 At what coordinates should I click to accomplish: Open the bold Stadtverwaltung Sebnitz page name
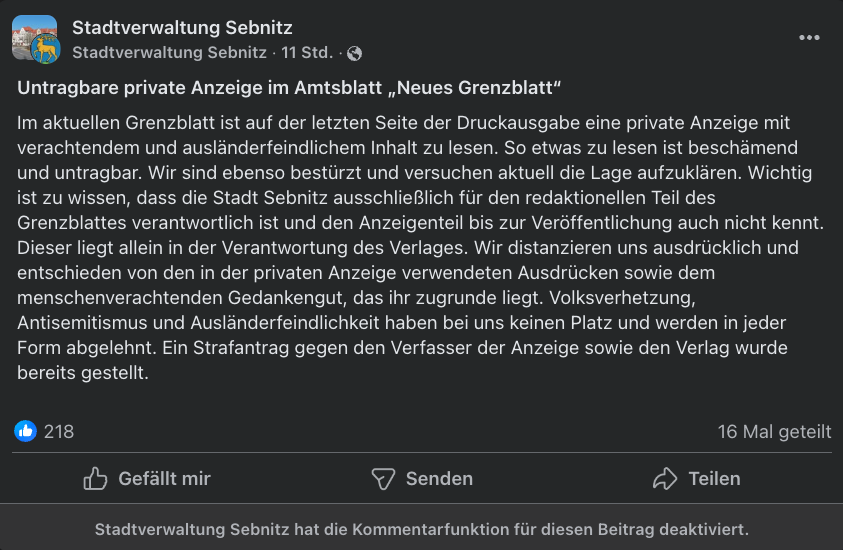tap(182, 27)
